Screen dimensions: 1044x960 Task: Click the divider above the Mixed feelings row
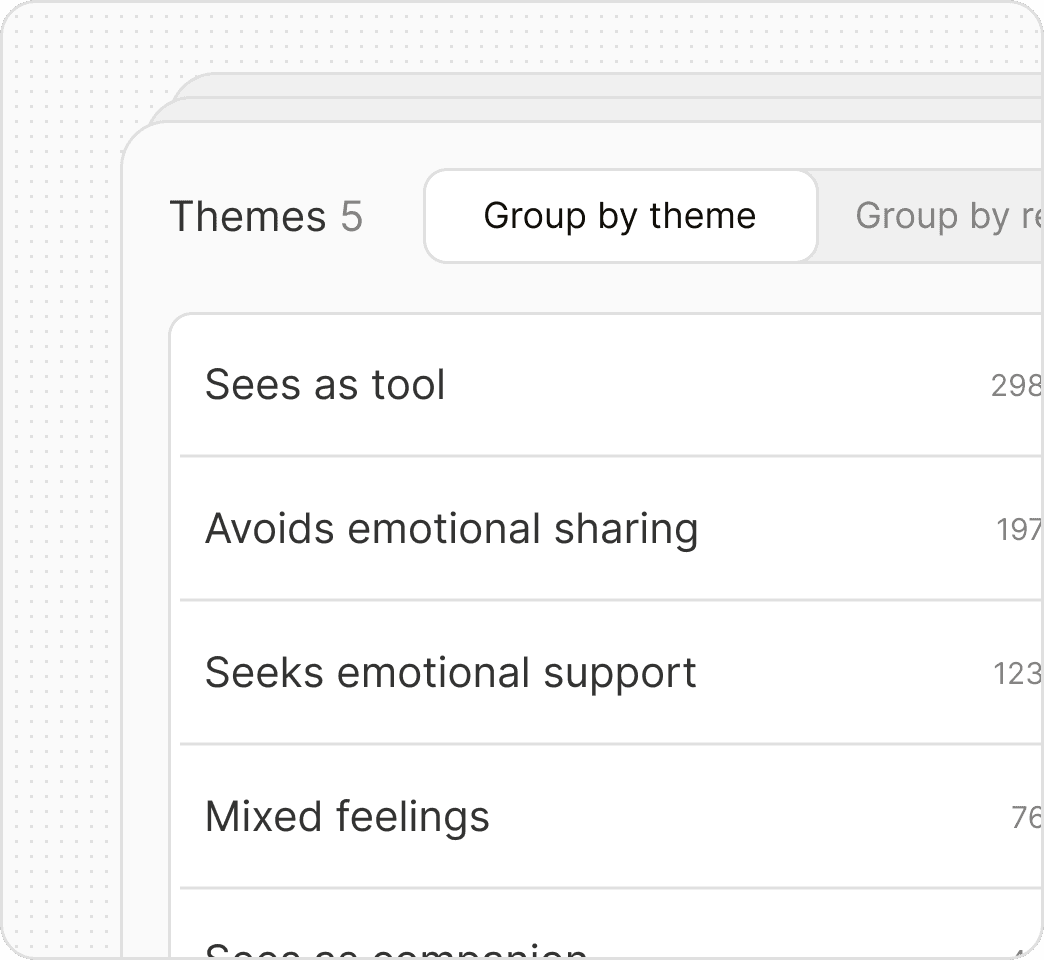[600, 744]
